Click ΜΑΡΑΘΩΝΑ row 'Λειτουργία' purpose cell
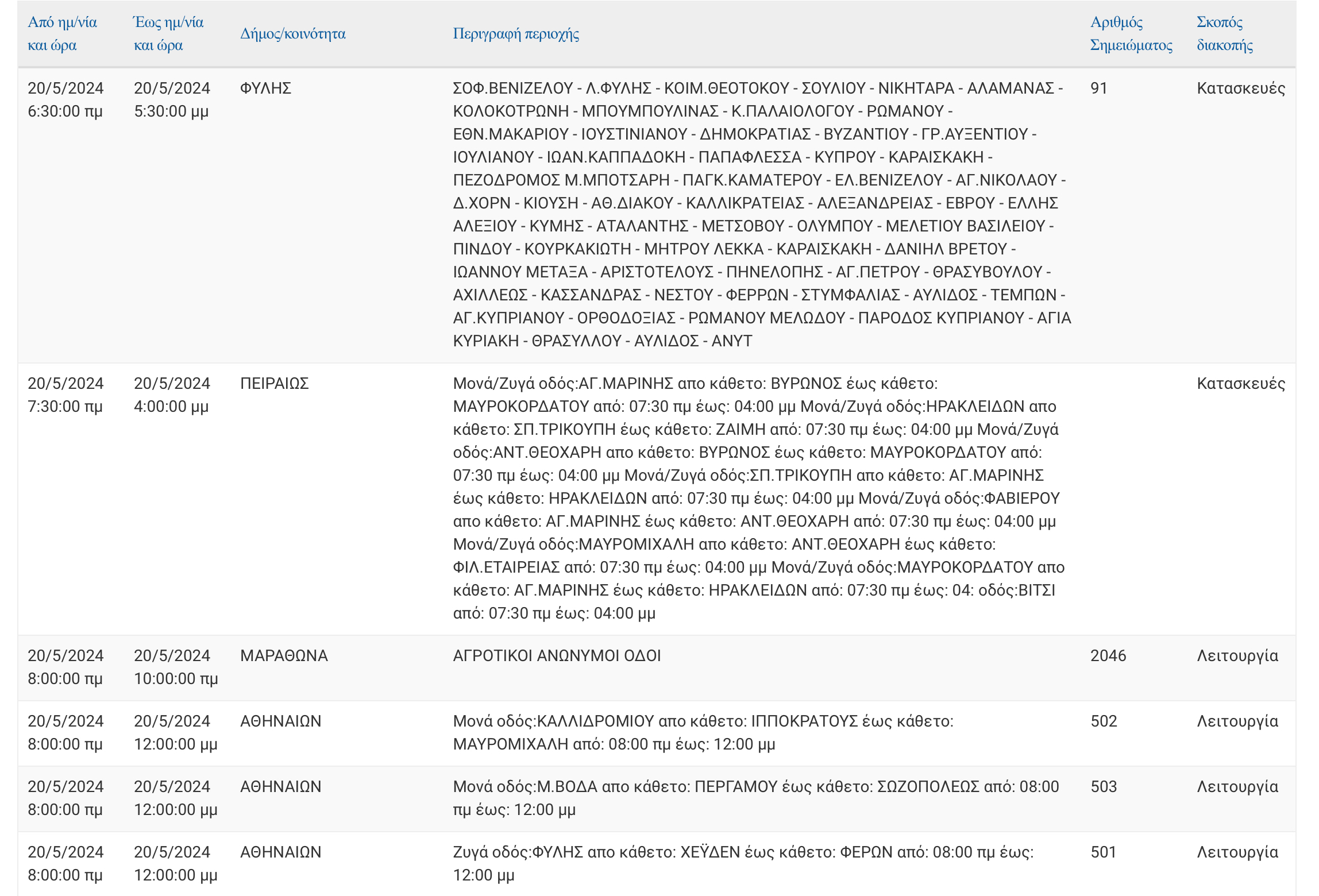The image size is (1319, 896). coord(1237,656)
